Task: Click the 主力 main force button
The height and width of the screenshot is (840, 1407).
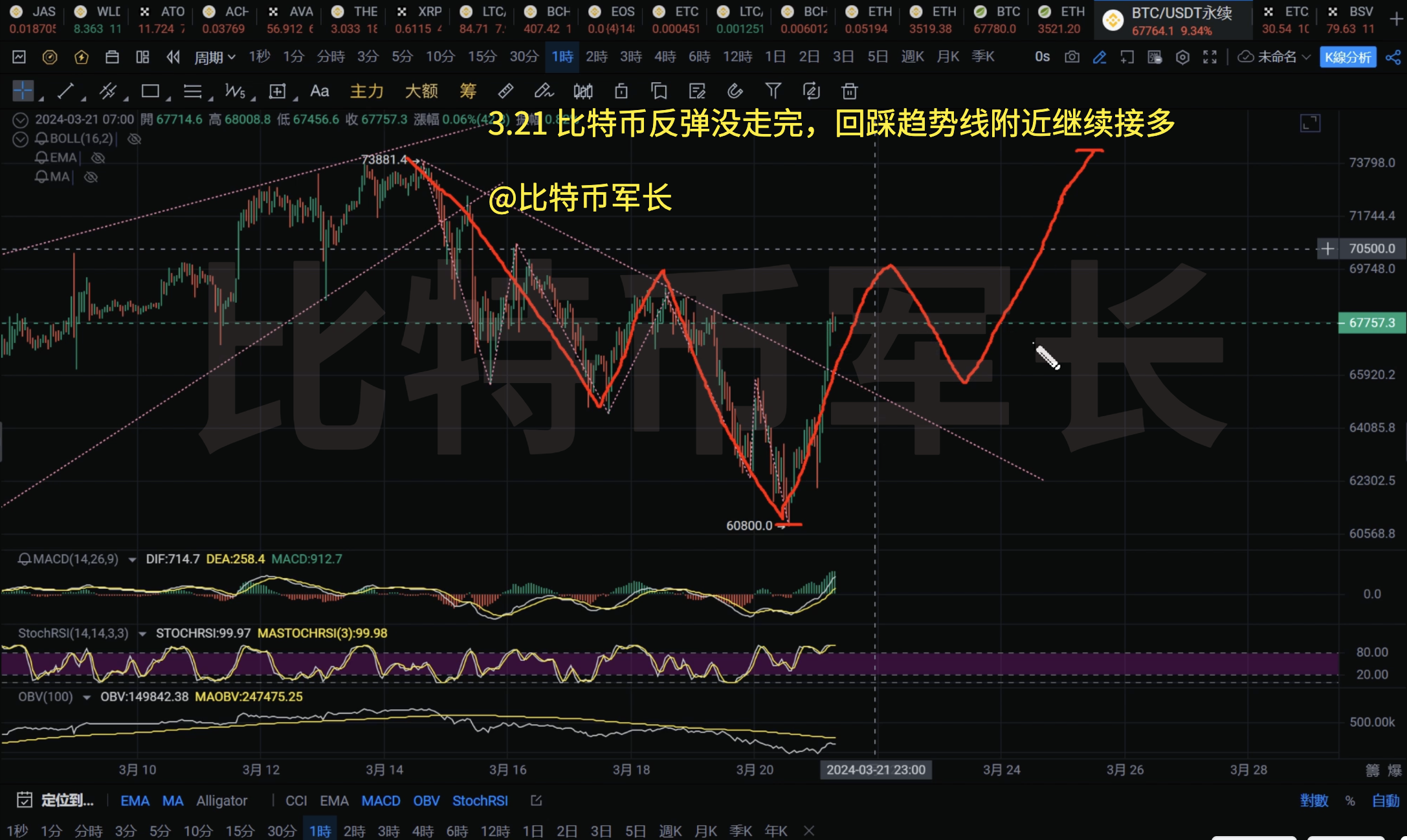Action: click(x=366, y=91)
